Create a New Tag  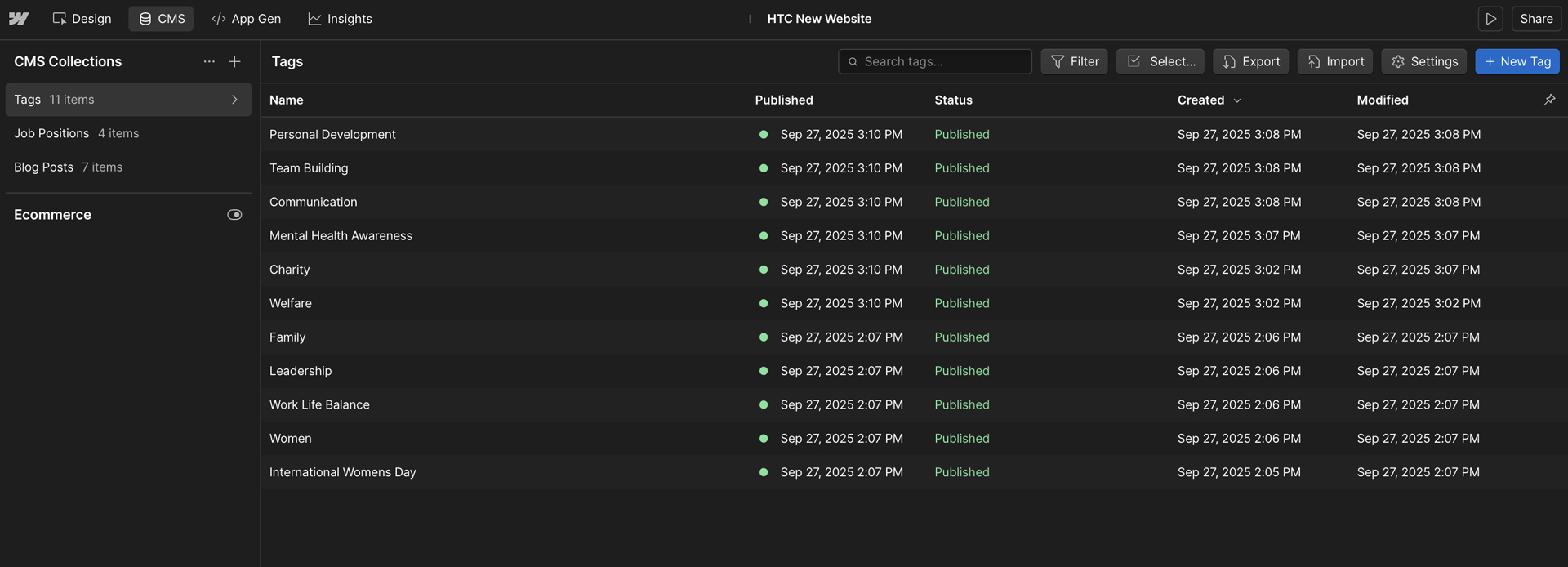click(1517, 61)
